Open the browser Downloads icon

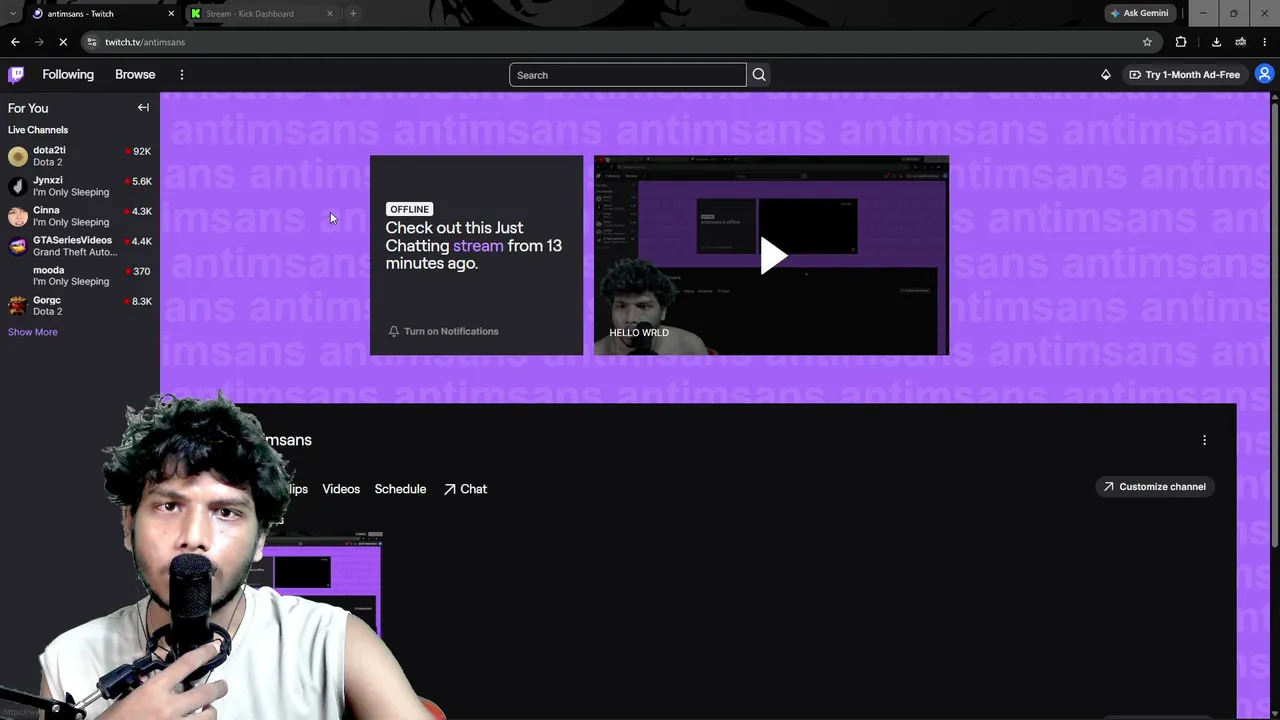tap(1216, 42)
